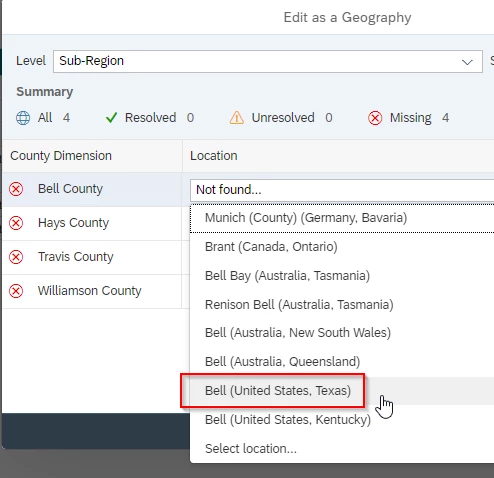The height and width of the screenshot is (478, 494).
Task: Click the red Missing status icon
Action: [375, 118]
